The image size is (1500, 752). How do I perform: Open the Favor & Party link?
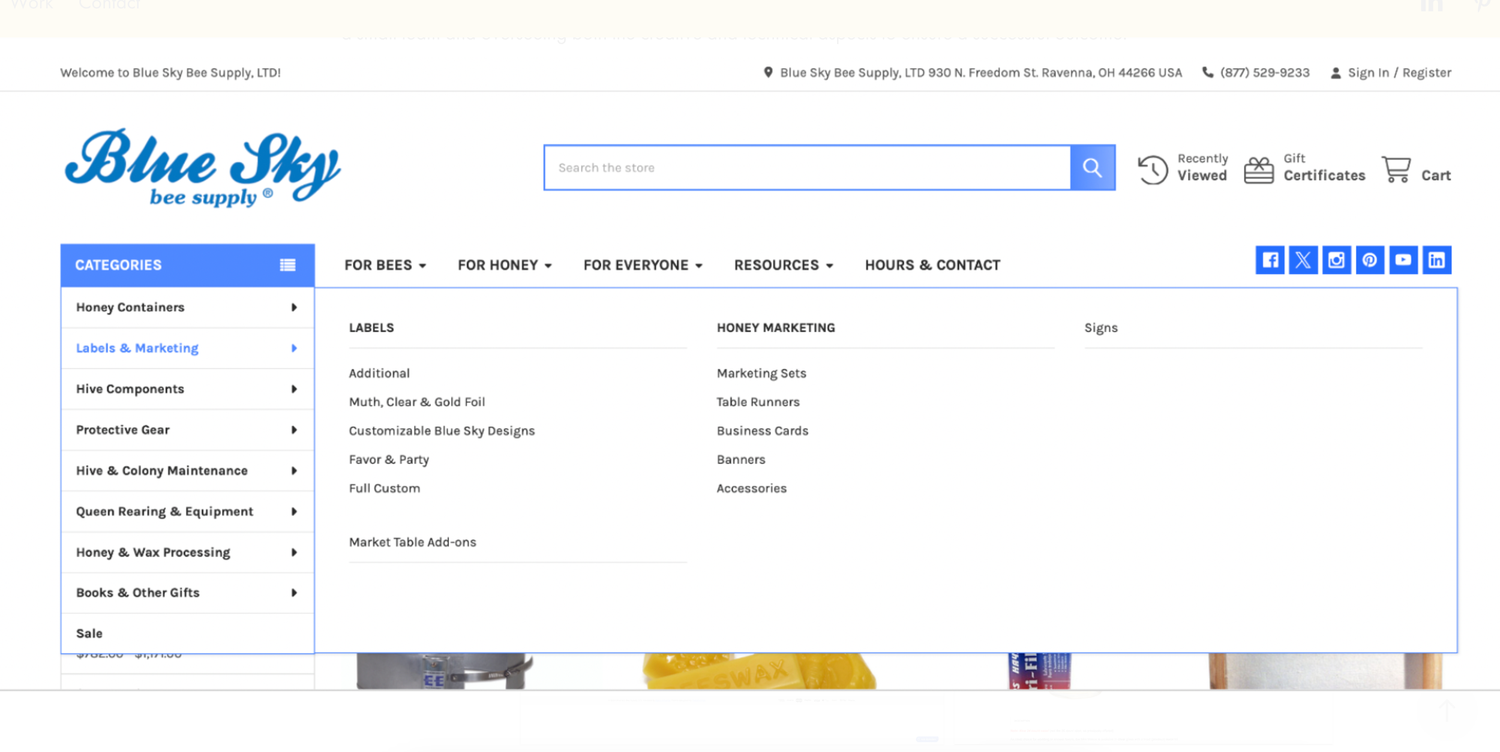point(389,460)
